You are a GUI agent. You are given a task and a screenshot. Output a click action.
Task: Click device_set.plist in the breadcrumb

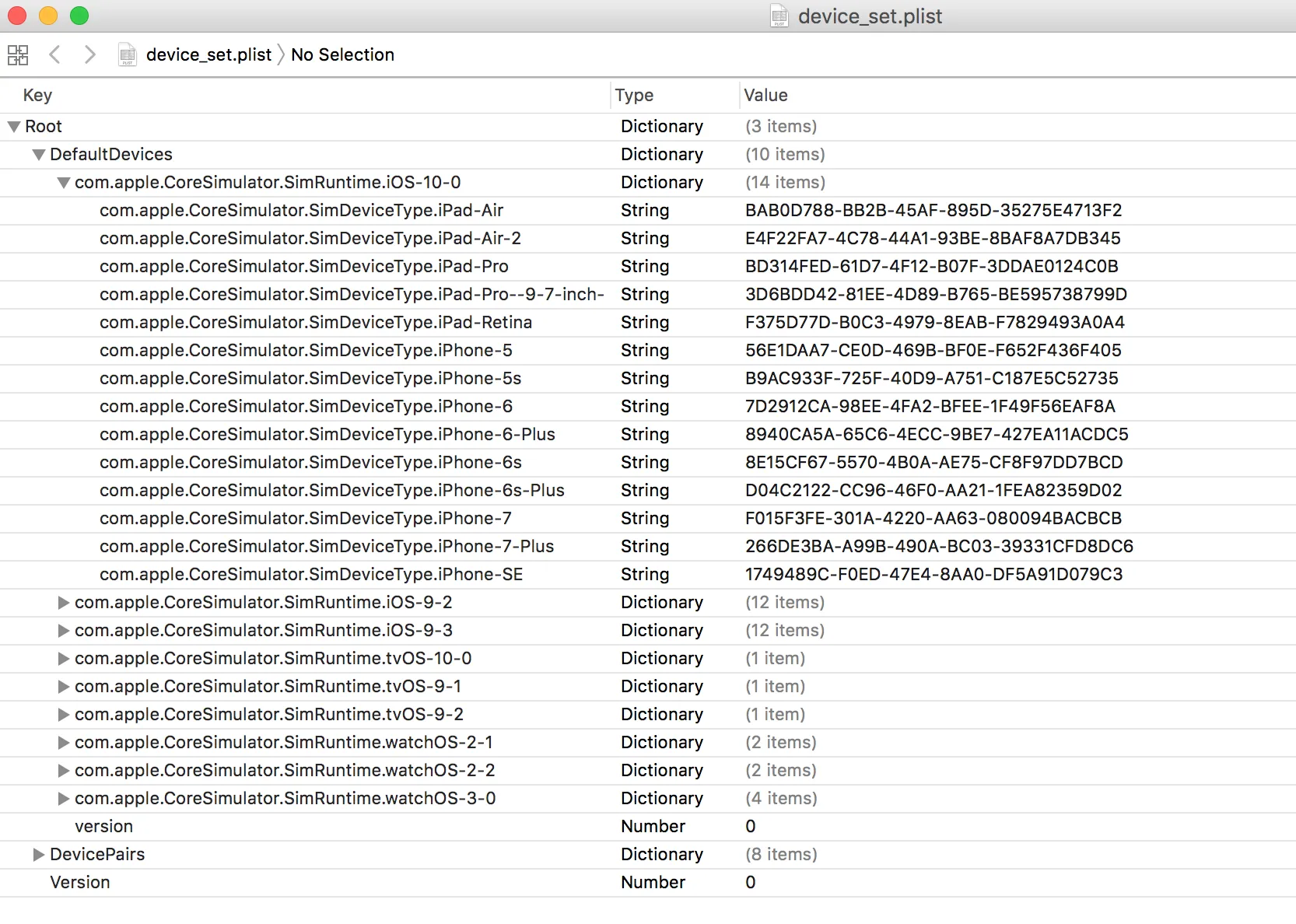coord(208,54)
